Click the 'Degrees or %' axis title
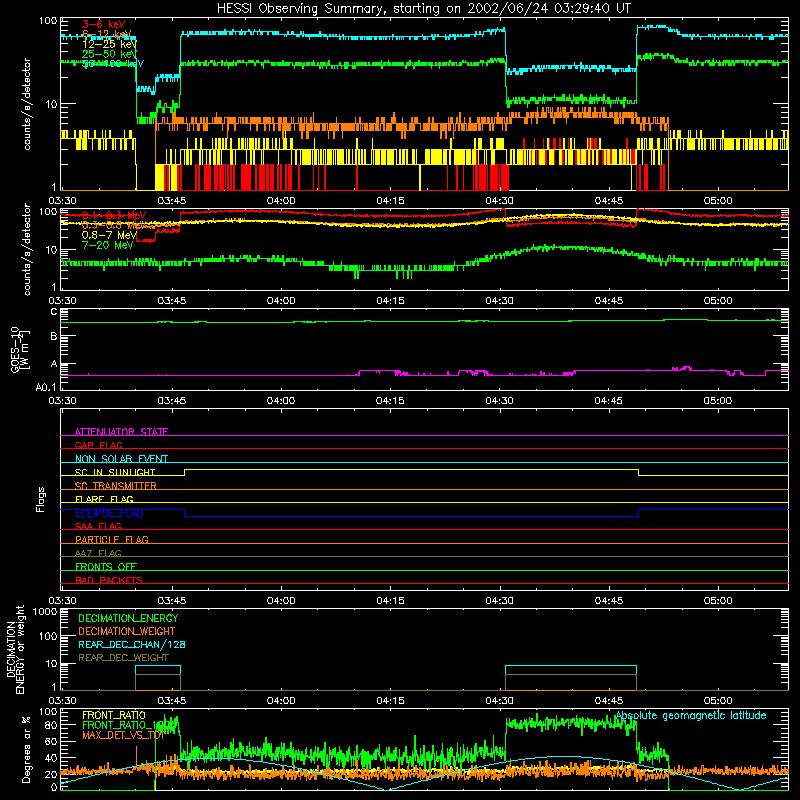The height and width of the screenshot is (800, 800). (x=26, y=749)
